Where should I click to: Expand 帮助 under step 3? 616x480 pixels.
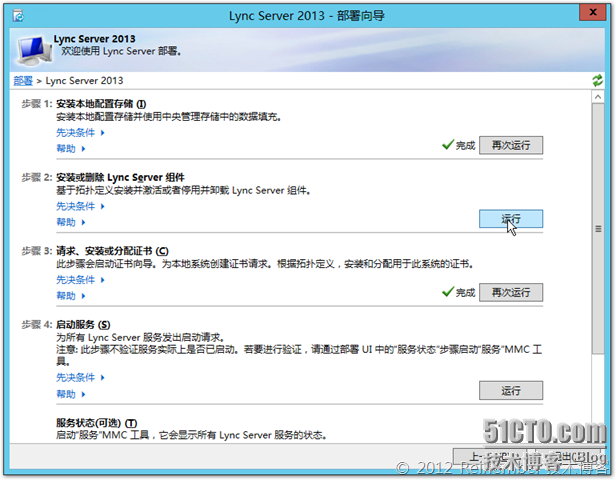pyautogui.click(x=71, y=296)
